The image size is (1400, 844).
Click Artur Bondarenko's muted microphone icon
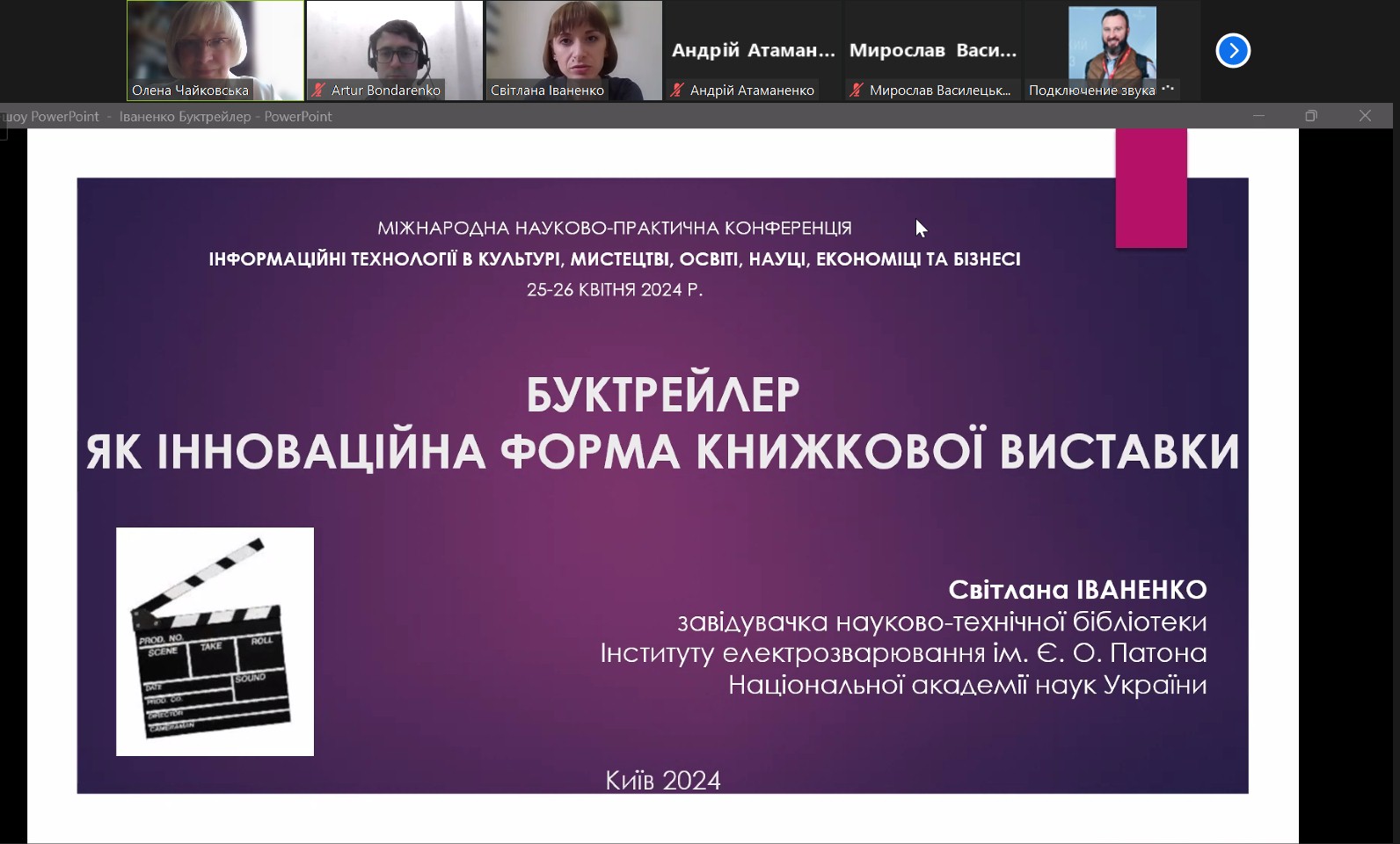(x=319, y=90)
